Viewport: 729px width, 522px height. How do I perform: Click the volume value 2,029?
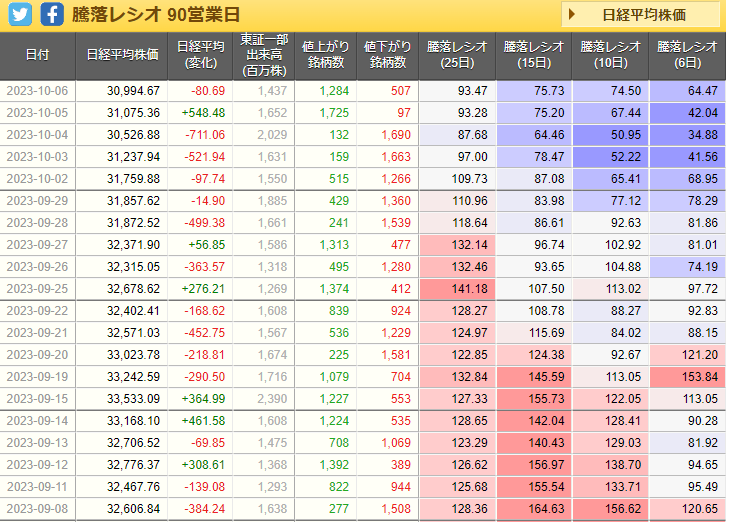(272, 135)
